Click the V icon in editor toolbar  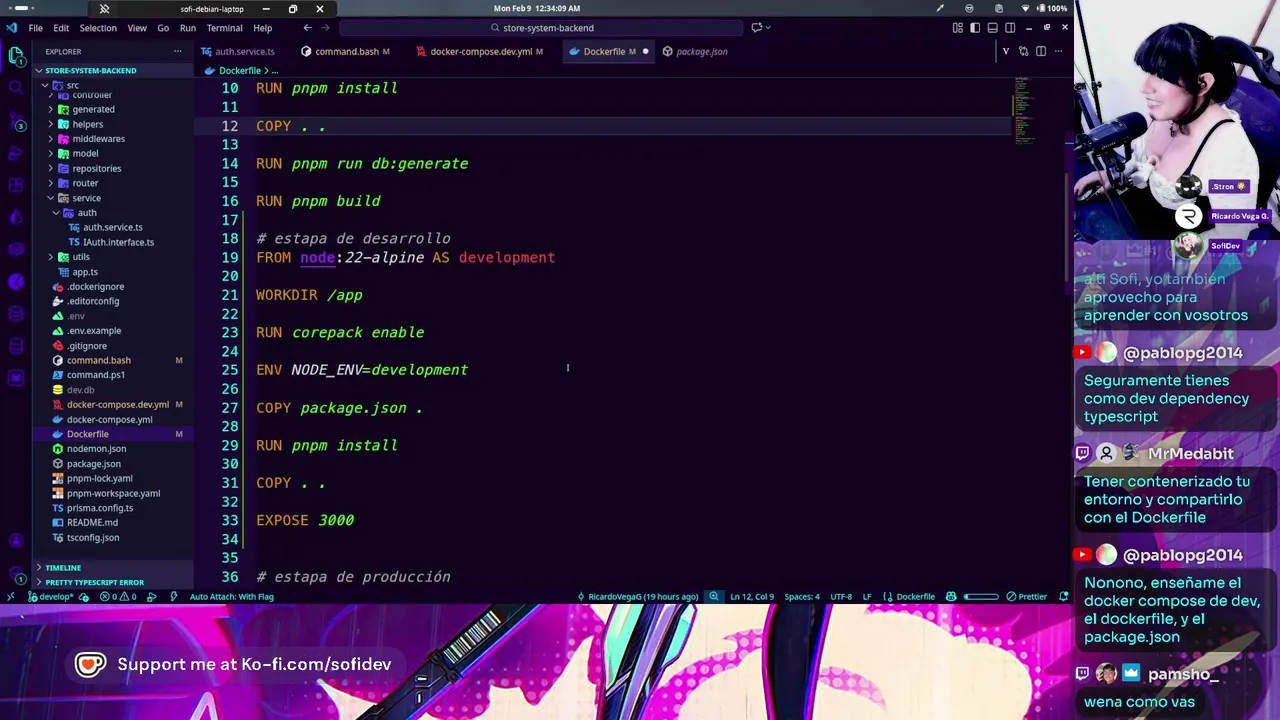pos(1005,51)
